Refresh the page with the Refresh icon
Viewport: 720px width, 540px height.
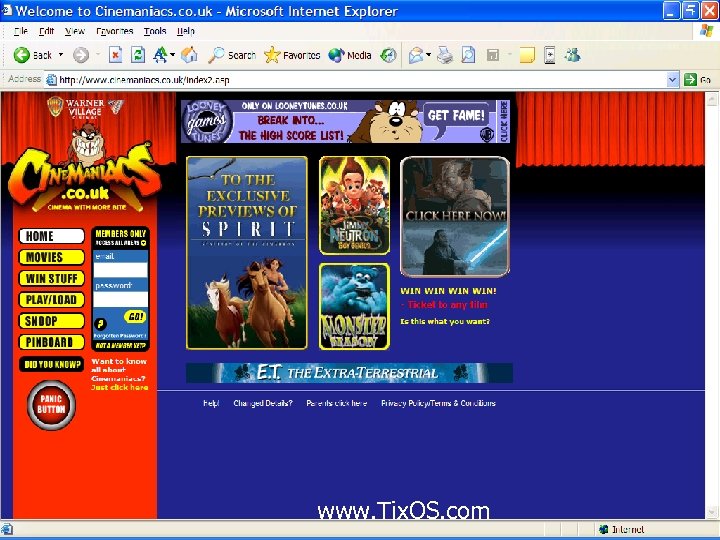[138, 55]
